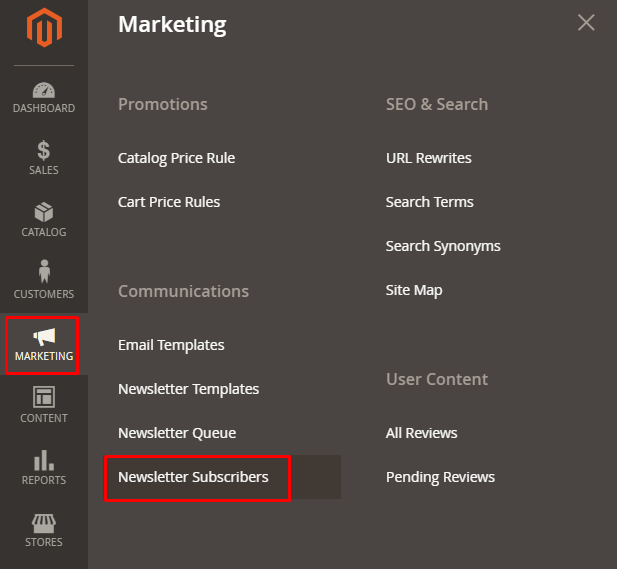Go to Email Templates

[x=171, y=345]
